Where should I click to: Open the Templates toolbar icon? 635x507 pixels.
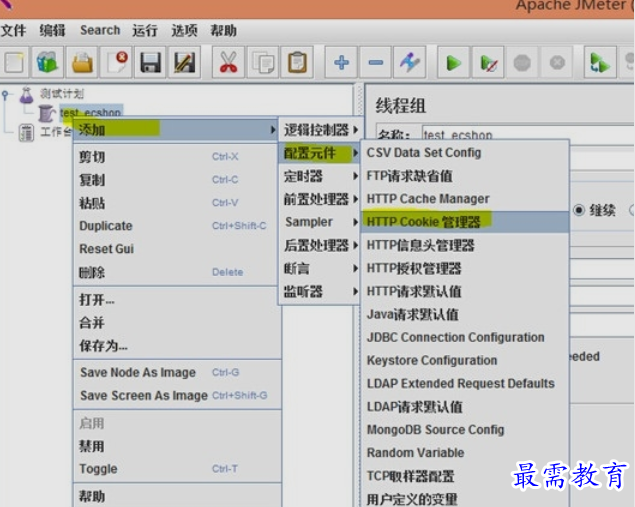coord(48,63)
